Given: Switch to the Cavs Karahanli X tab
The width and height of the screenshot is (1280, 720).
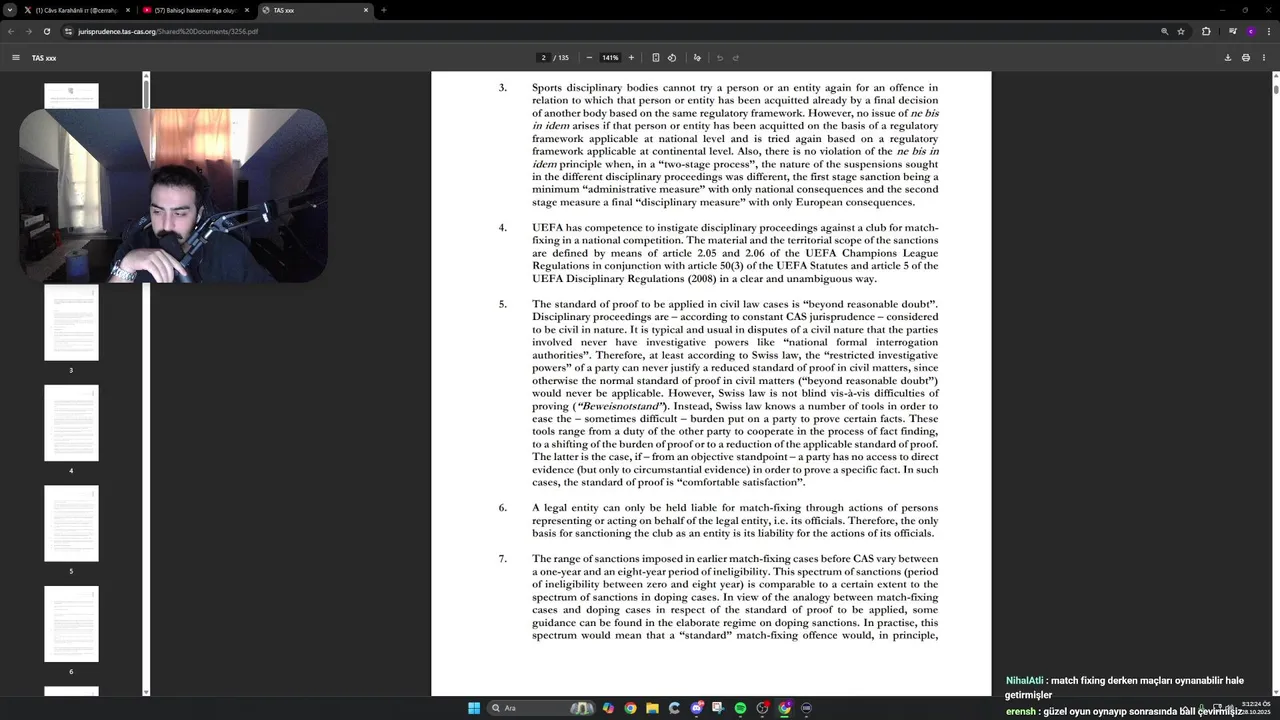Looking at the screenshot, I should (x=76, y=10).
